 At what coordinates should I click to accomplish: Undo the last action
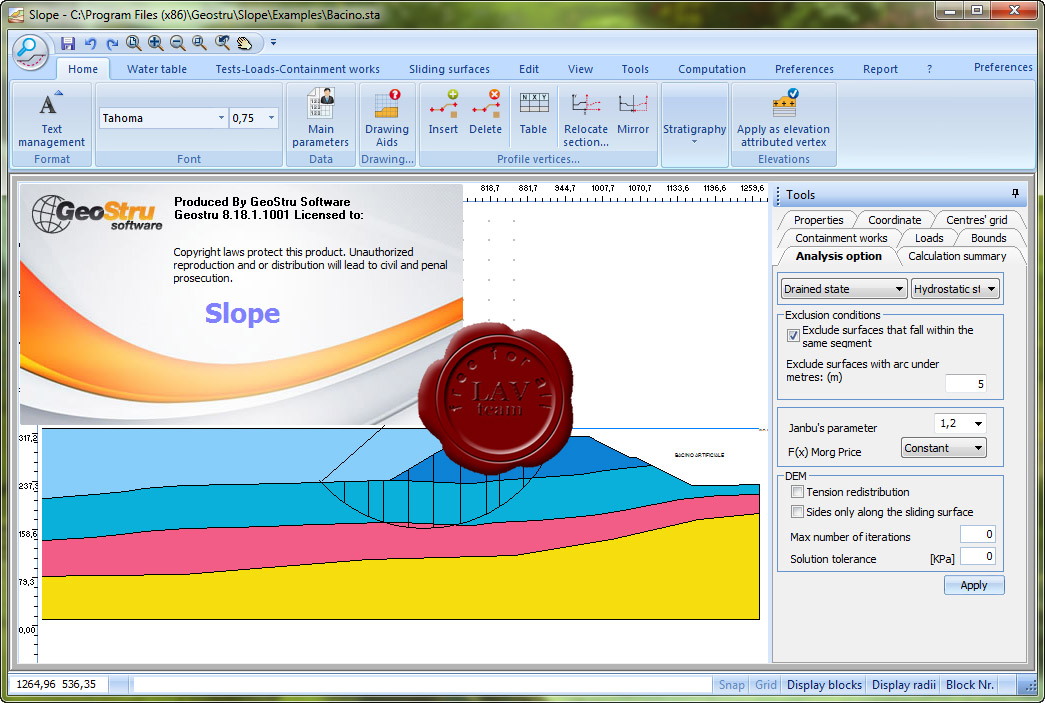click(x=90, y=43)
